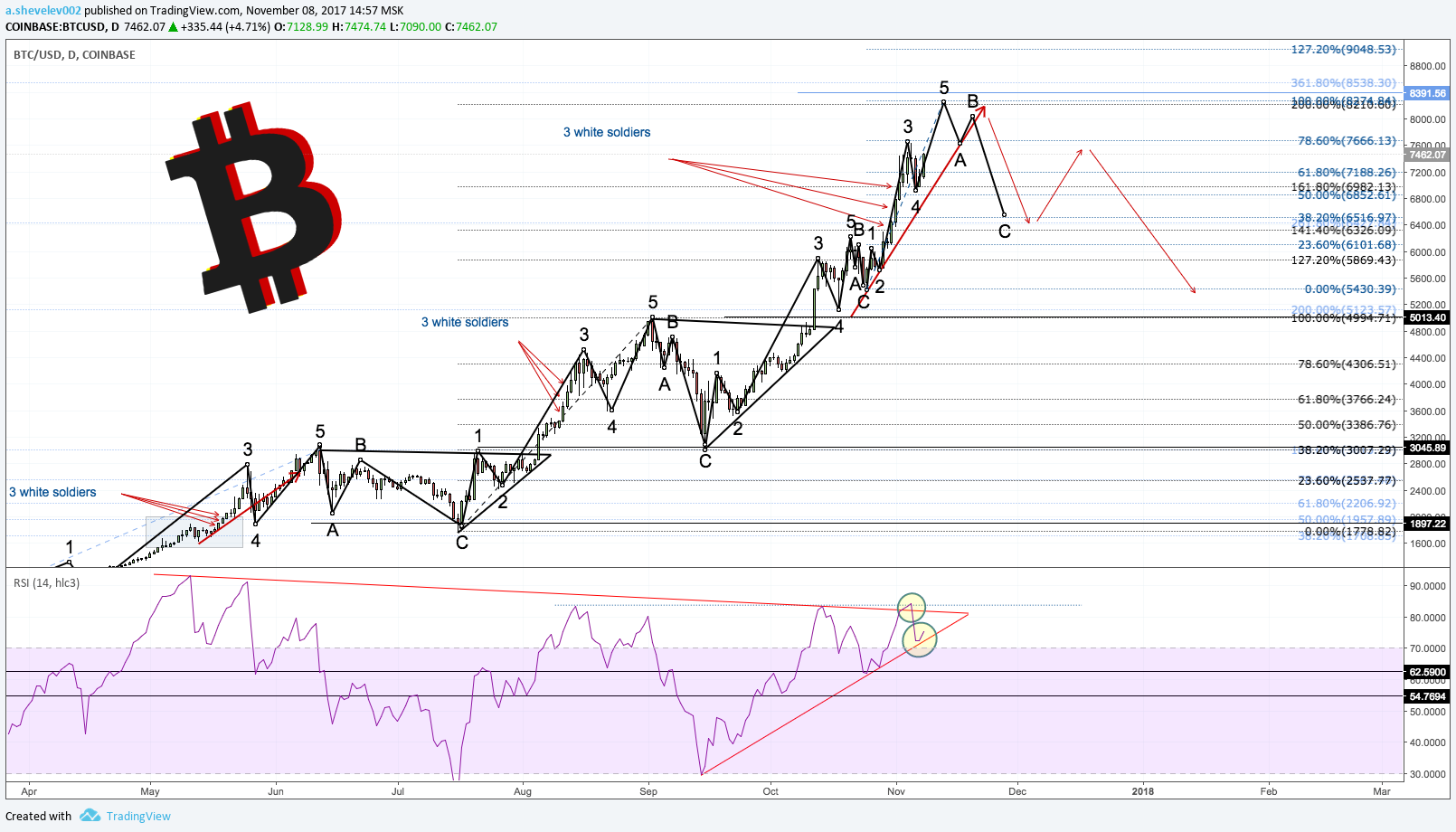The height and width of the screenshot is (832, 1456).
Task: Click the Aug label on the time axis
Action: point(523,791)
